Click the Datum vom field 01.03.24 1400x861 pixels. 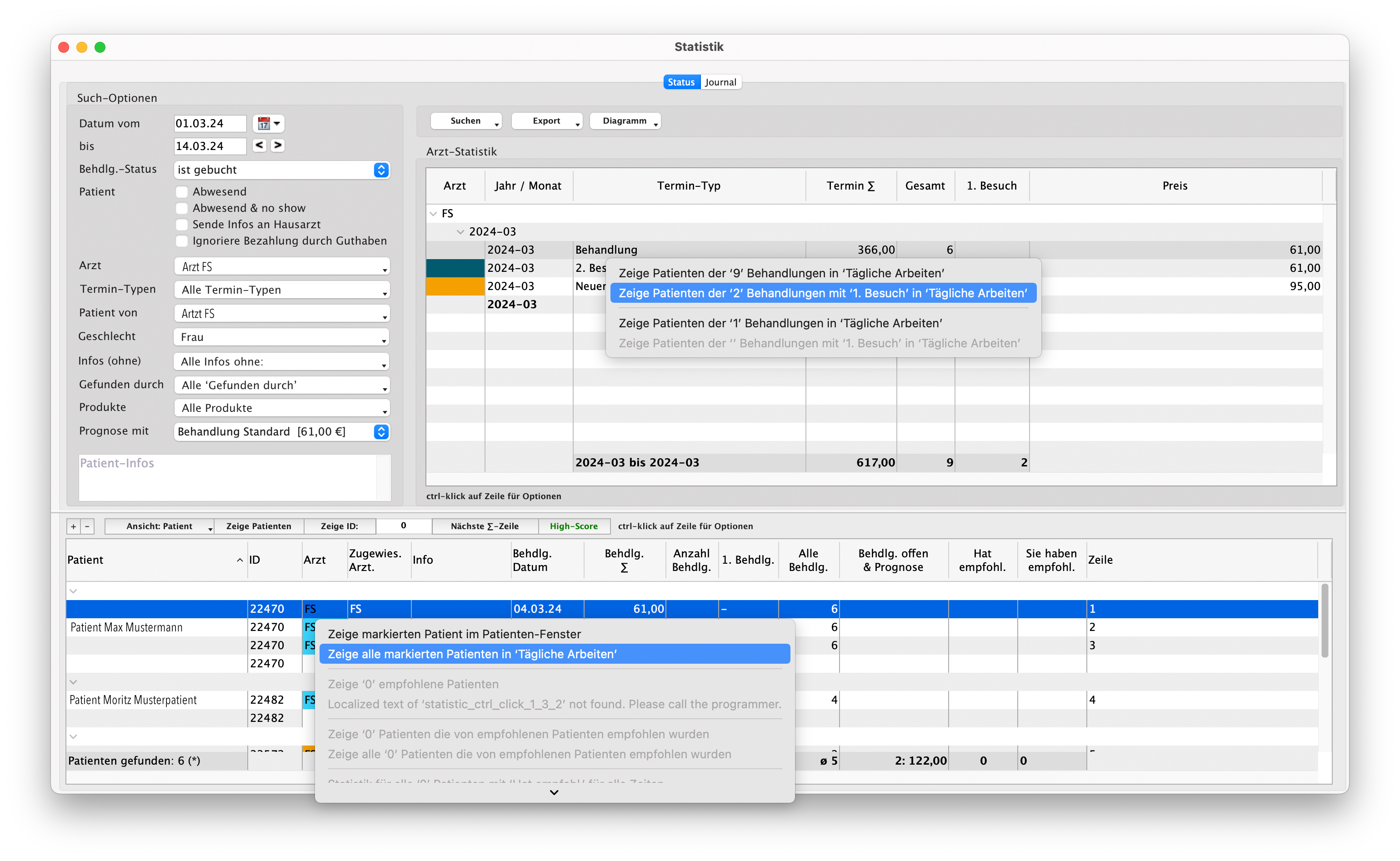pos(210,124)
